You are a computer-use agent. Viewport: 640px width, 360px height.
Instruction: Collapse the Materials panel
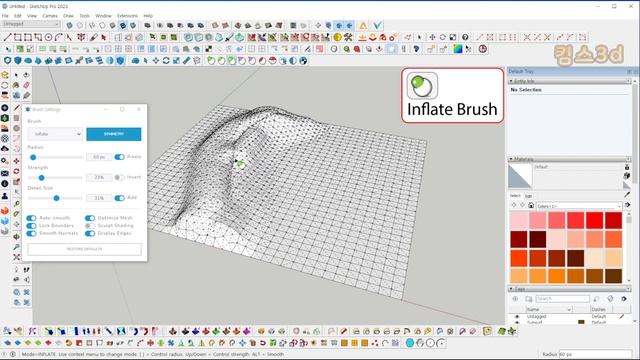[511, 159]
